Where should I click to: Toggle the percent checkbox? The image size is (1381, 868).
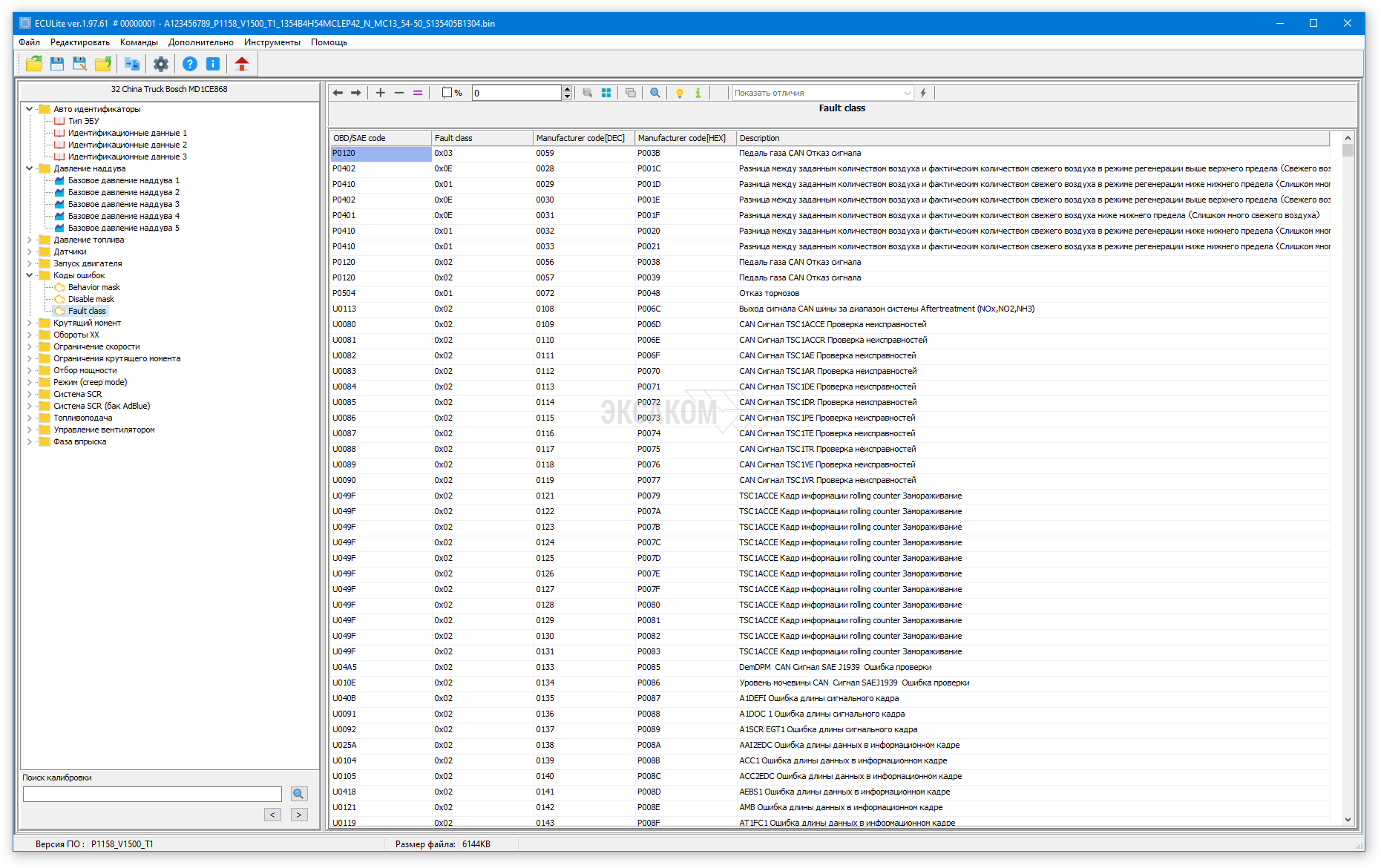tap(447, 93)
